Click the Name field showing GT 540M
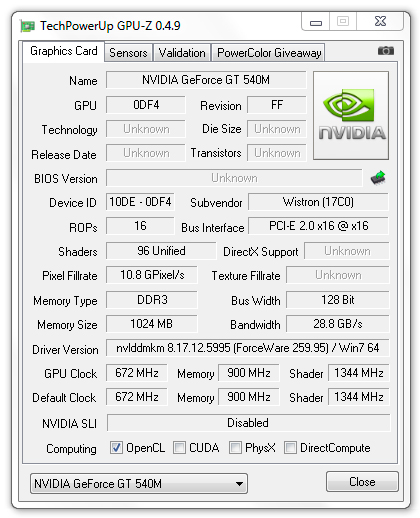This screenshot has height=518, width=420. 206,80
